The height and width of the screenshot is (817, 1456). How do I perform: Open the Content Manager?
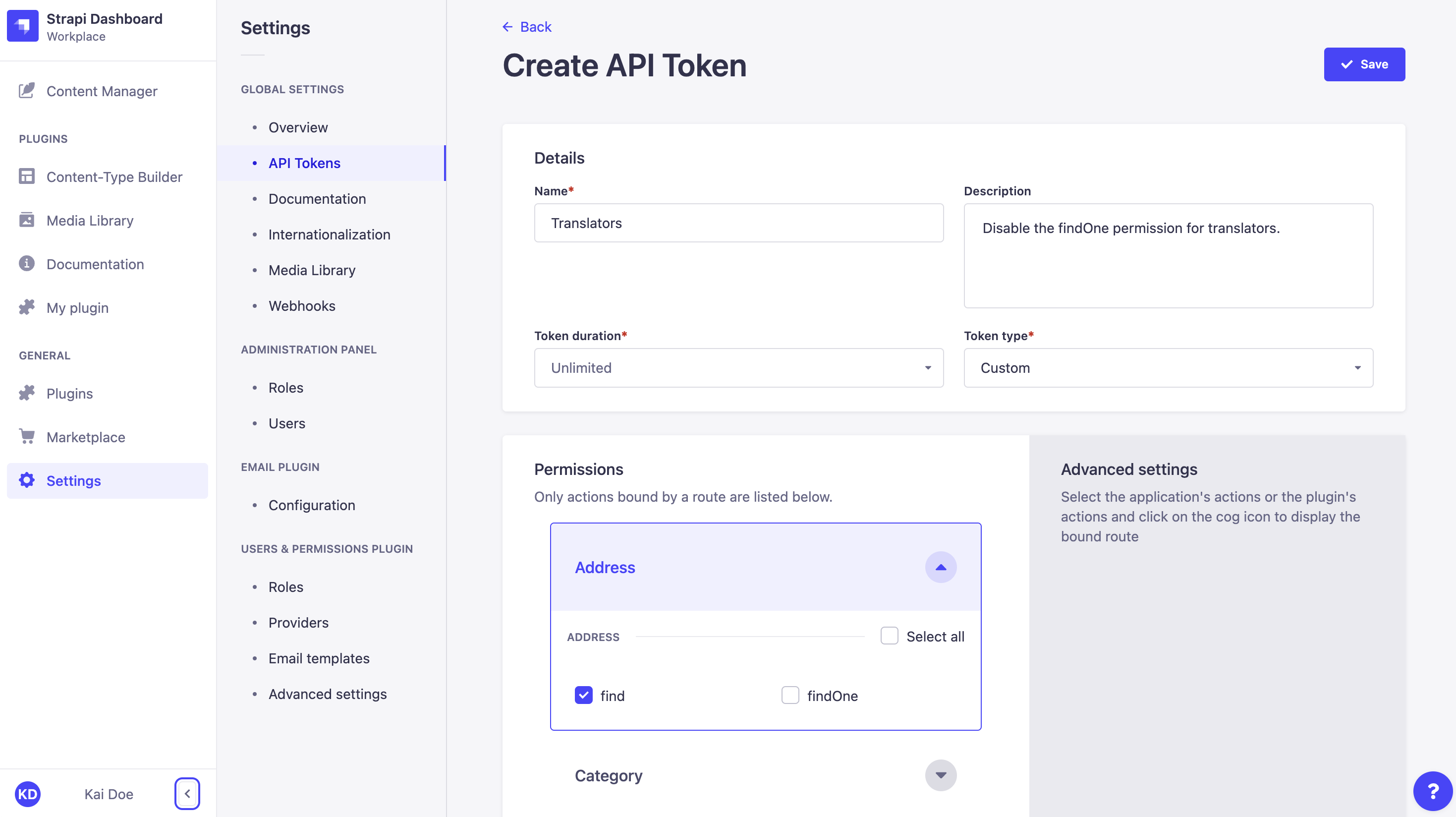[x=102, y=91]
